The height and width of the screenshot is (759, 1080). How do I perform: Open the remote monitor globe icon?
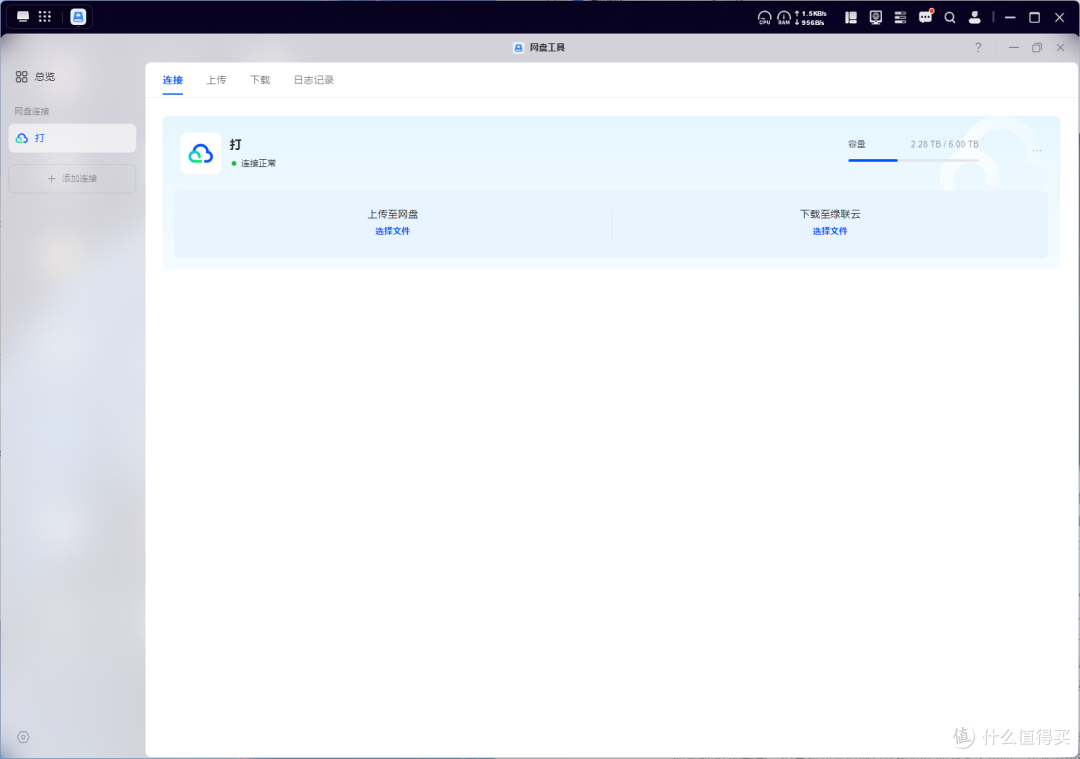pyautogui.click(x=875, y=17)
